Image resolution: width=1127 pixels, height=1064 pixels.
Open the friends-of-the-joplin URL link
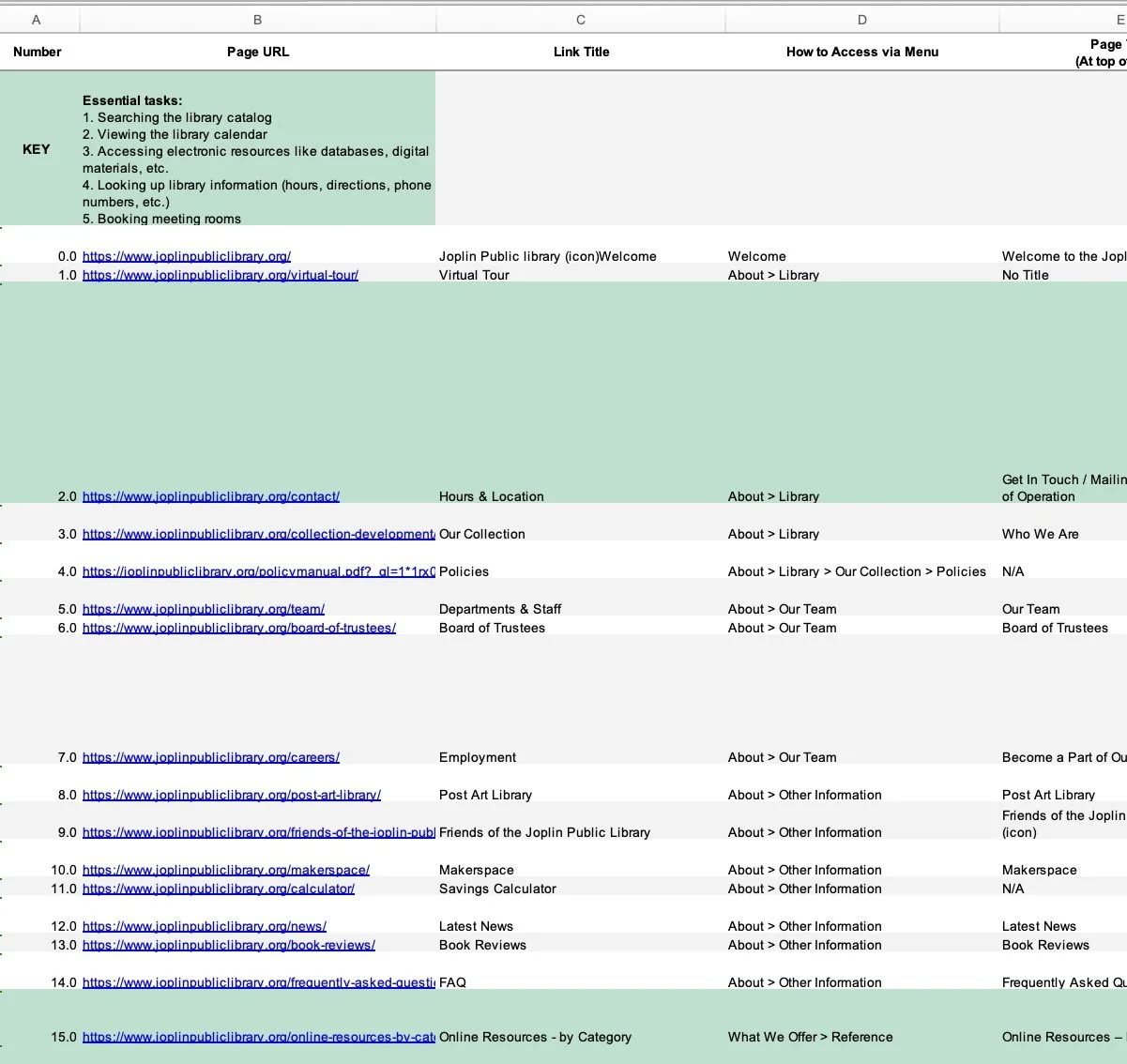click(259, 832)
